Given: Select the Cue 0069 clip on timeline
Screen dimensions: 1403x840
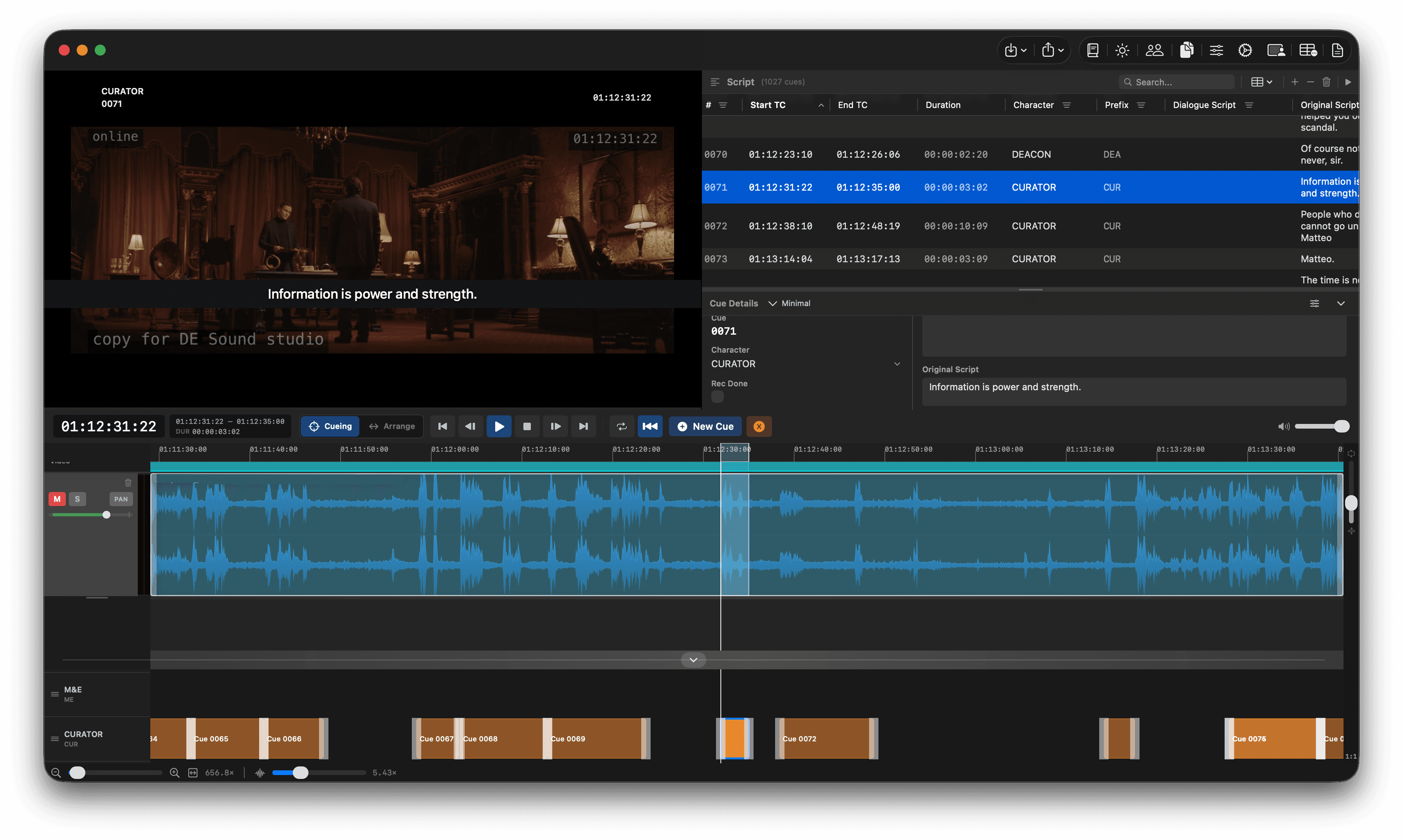Looking at the screenshot, I should [x=597, y=739].
